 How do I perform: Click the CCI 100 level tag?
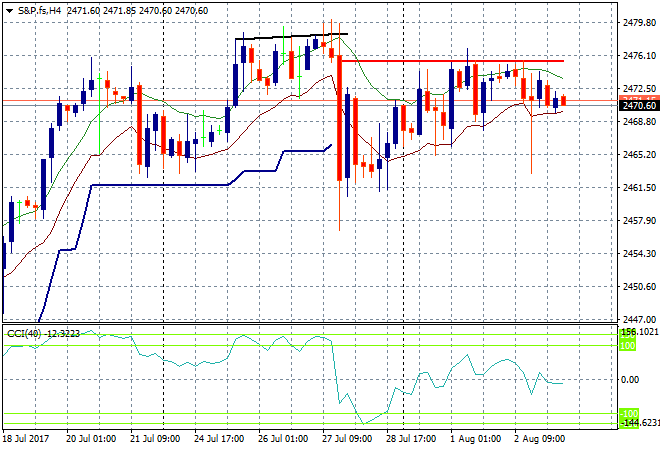pos(627,346)
